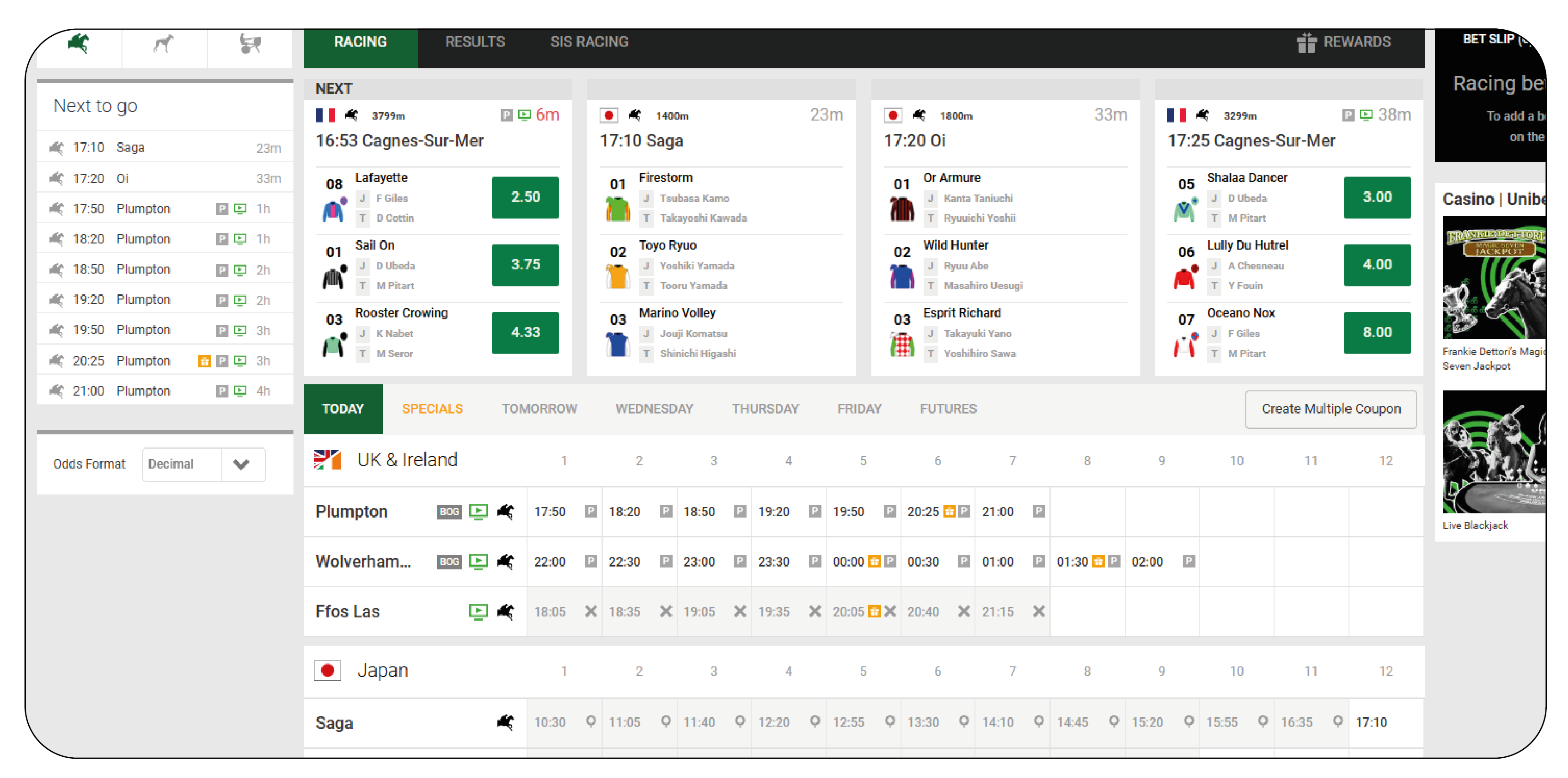1568x778 pixels.
Task: Open the SIS RACING tab
Action: [589, 42]
